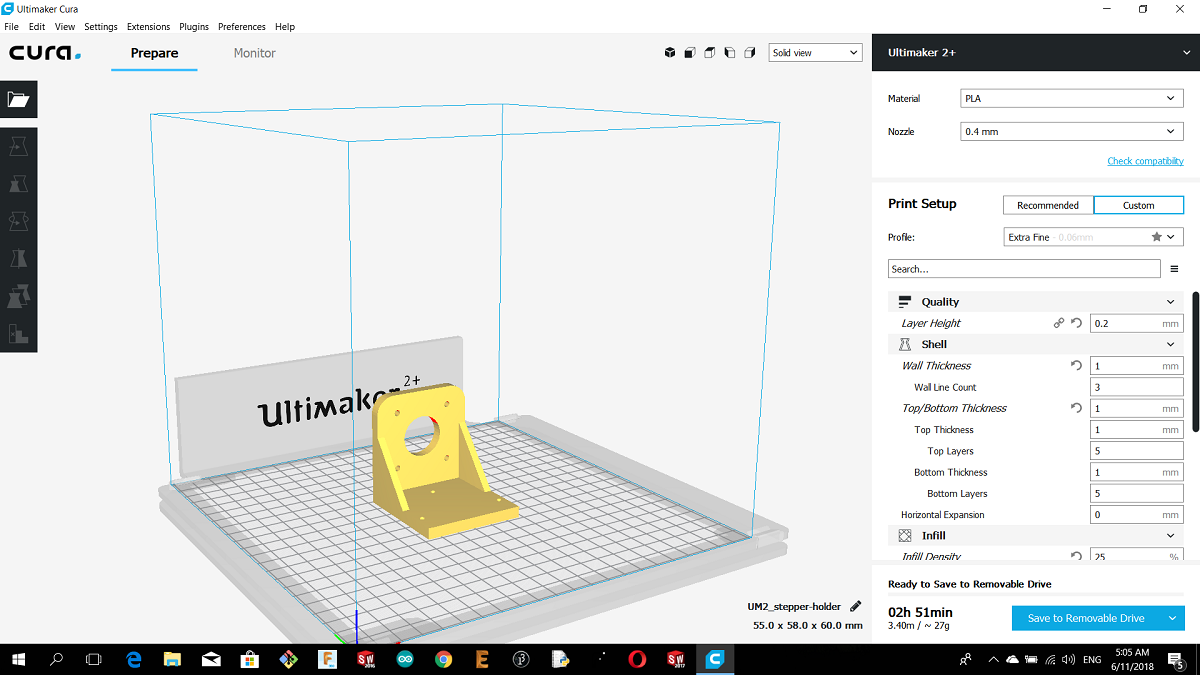Click the Open File folder icon
This screenshot has width=1200, height=675.
[18, 99]
